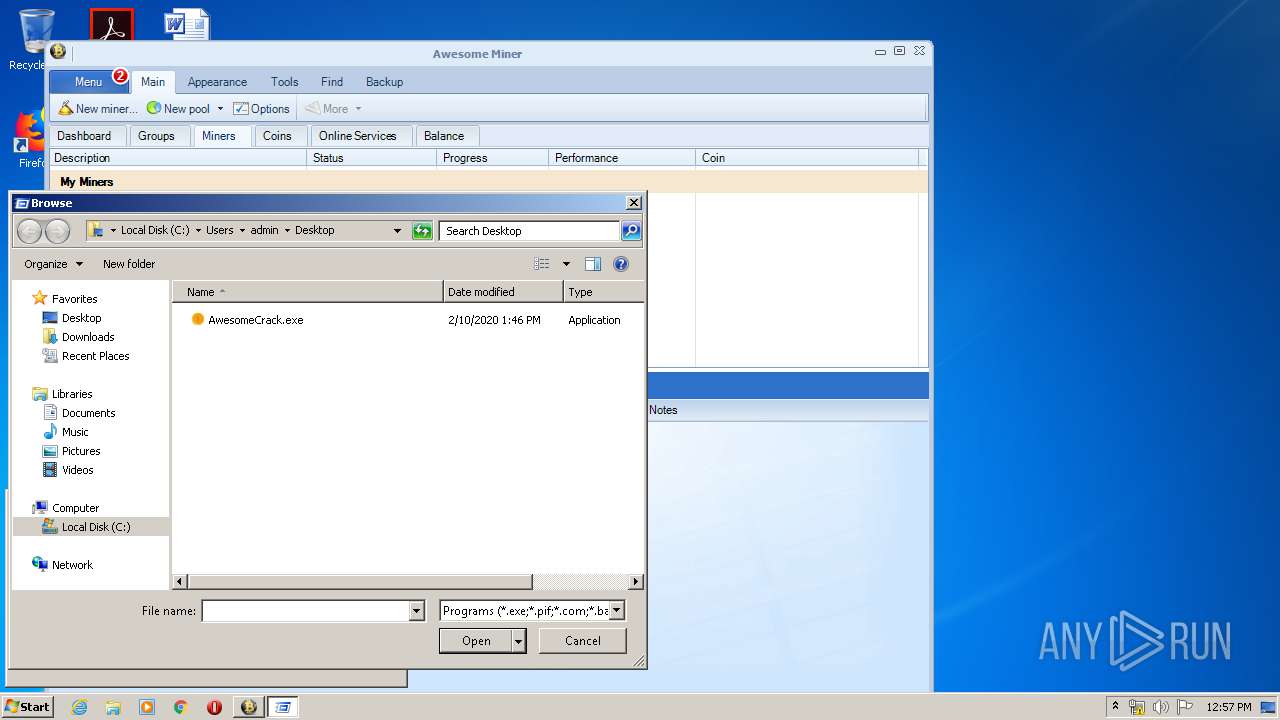
Task: Sort by Description column in Awesome Miner
Action: 178,158
